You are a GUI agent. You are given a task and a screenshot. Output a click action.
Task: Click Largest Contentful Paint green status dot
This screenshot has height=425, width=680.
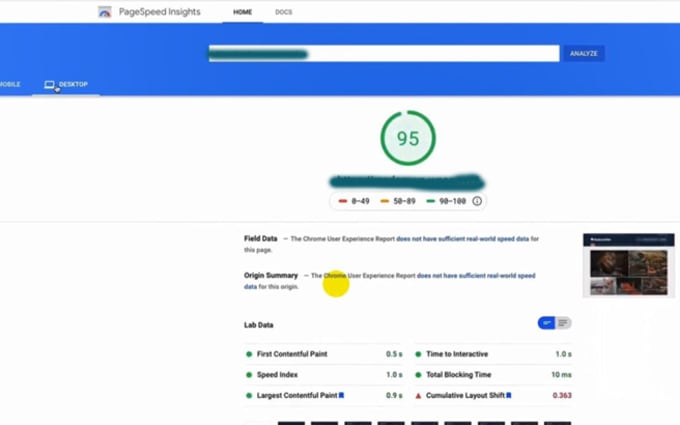(x=249, y=396)
